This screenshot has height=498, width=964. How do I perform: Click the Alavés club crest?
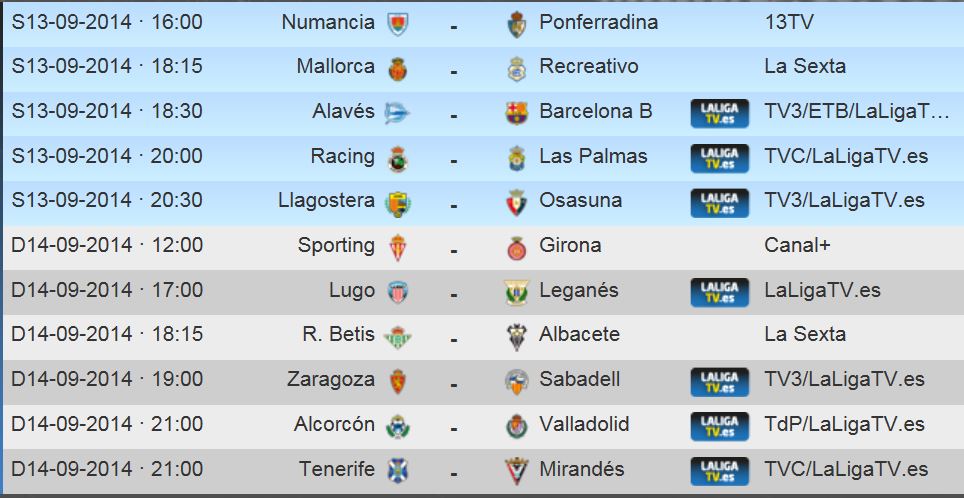coord(397,113)
